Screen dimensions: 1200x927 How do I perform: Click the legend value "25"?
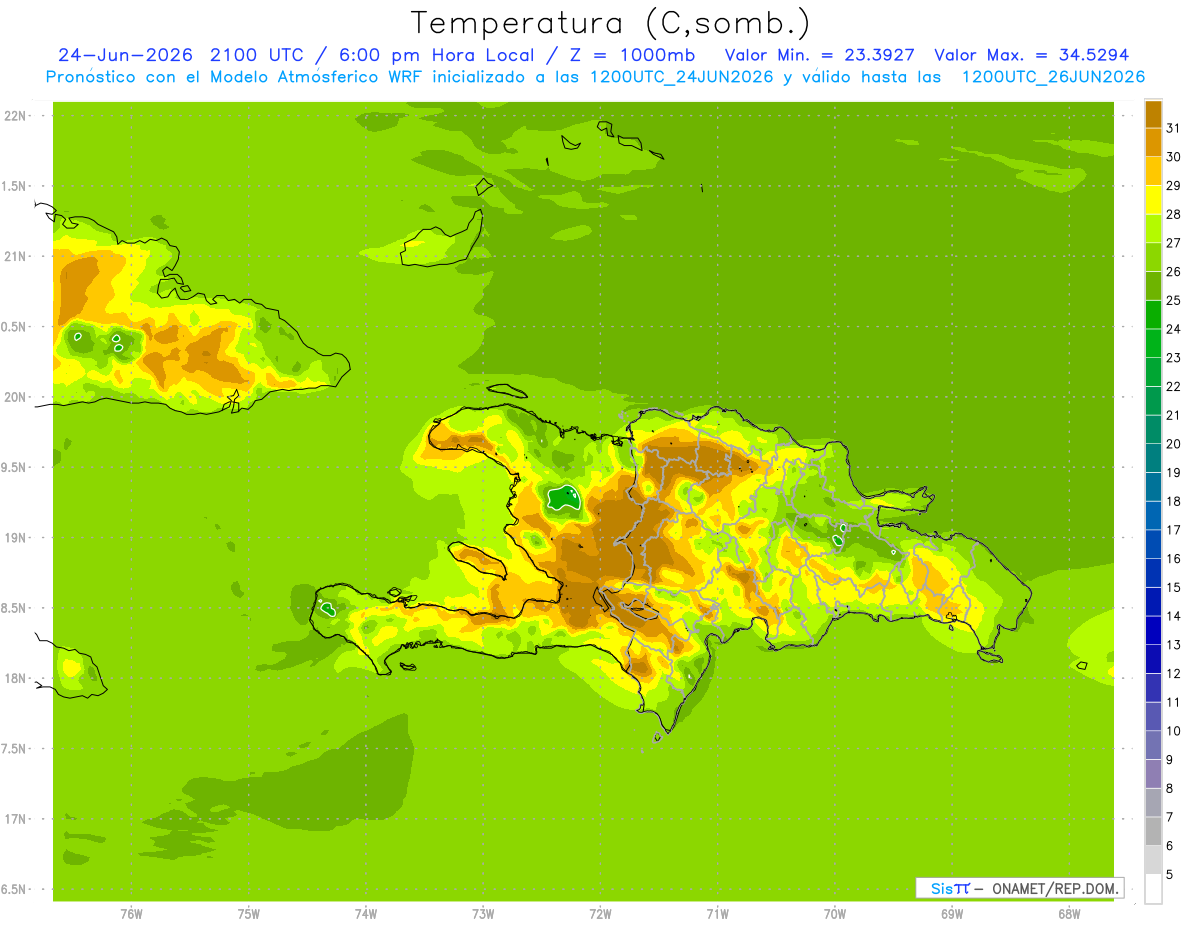click(1174, 300)
